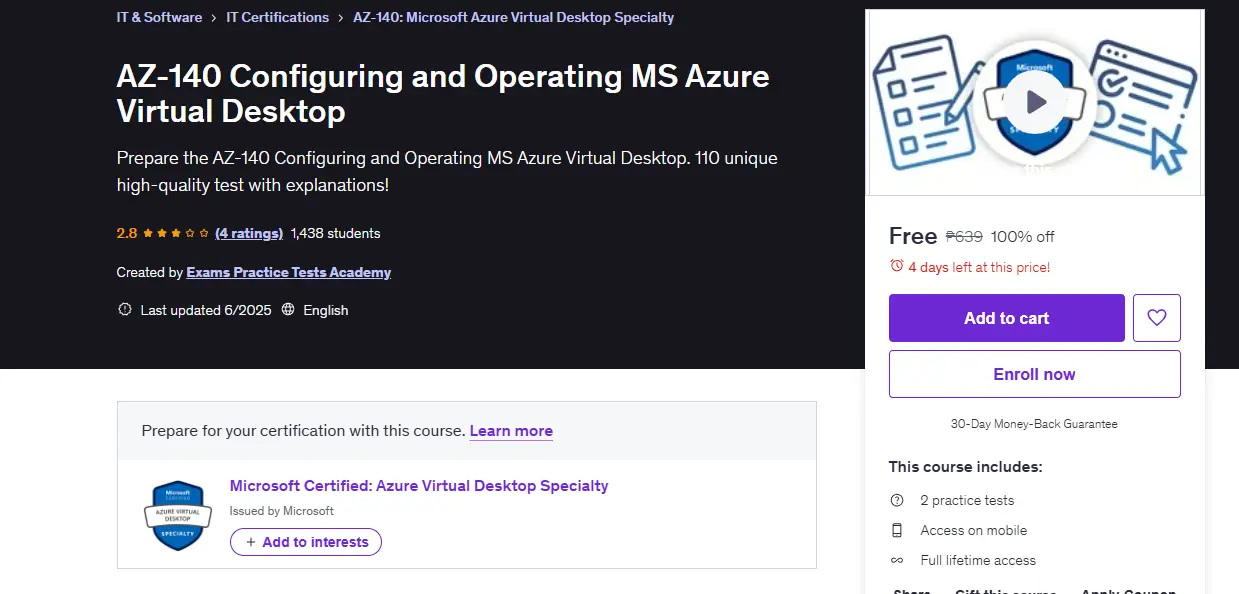Viewport: 1239px width, 594px height.
Task: Open the (4 ratings) link
Action: click(x=249, y=233)
